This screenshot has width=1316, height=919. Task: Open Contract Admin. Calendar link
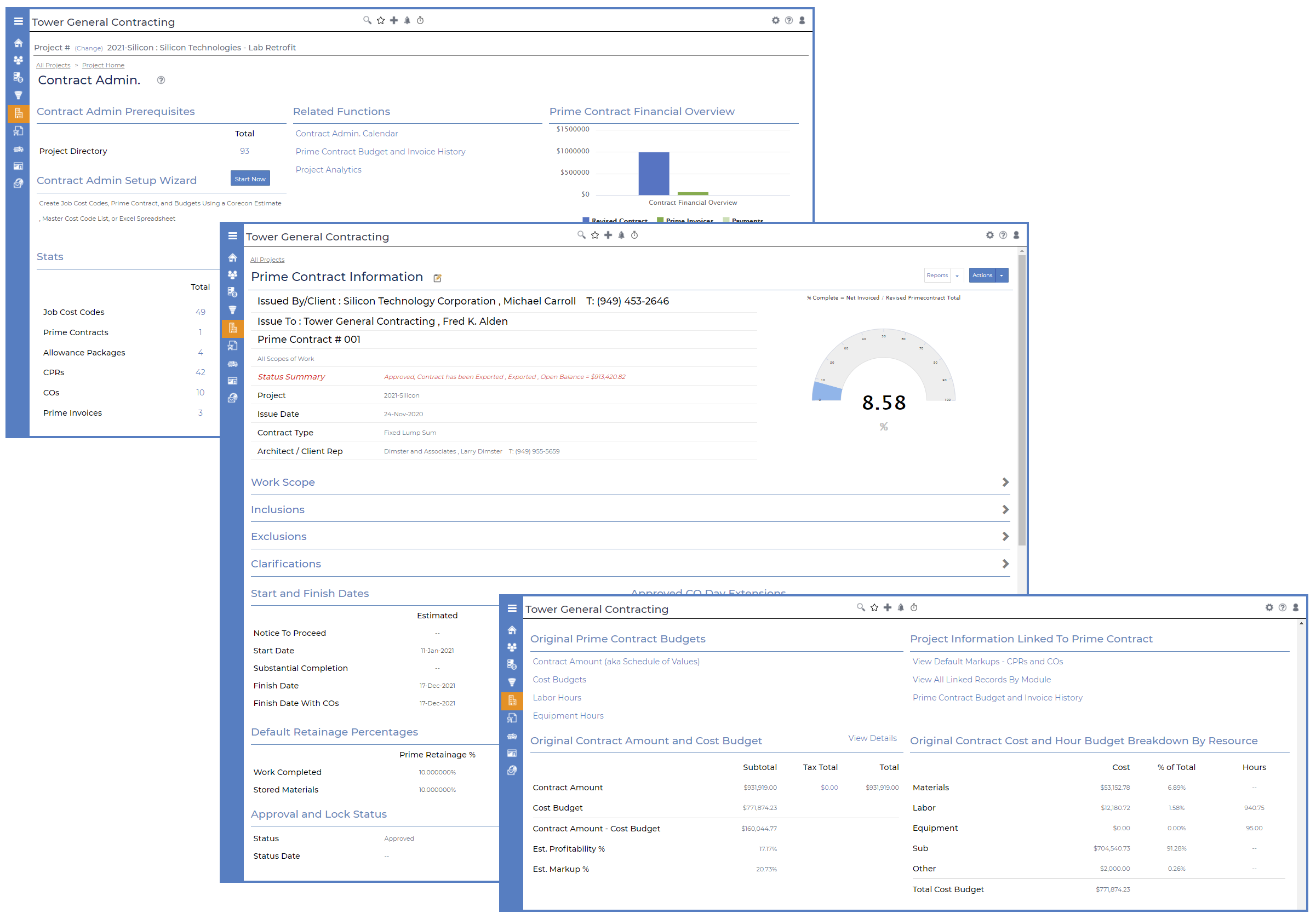click(346, 134)
